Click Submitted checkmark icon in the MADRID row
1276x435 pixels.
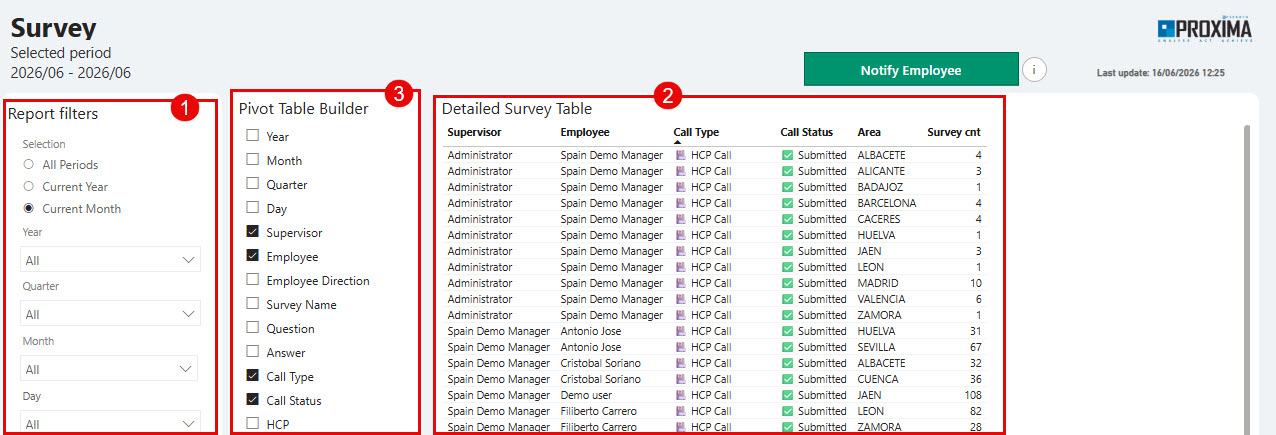[x=787, y=283]
